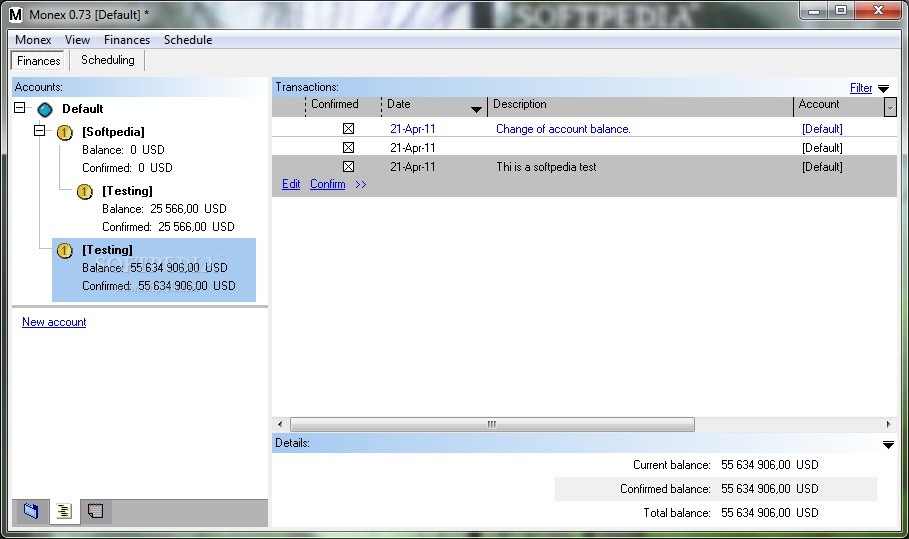Click the coin icon beside nested [Testing] account

pyautogui.click(x=85, y=191)
